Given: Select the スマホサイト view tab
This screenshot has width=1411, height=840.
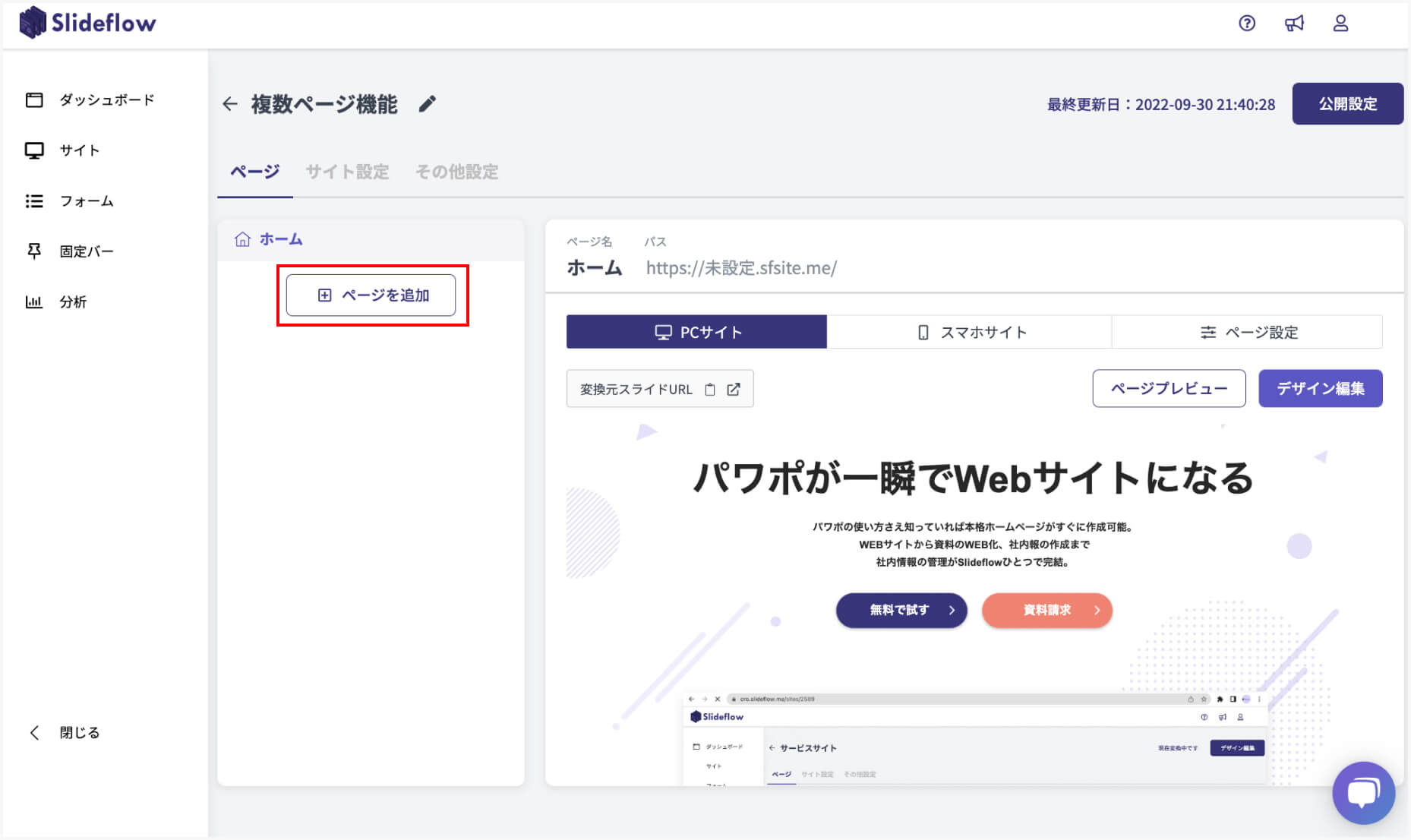Looking at the screenshot, I should click(x=969, y=332).
